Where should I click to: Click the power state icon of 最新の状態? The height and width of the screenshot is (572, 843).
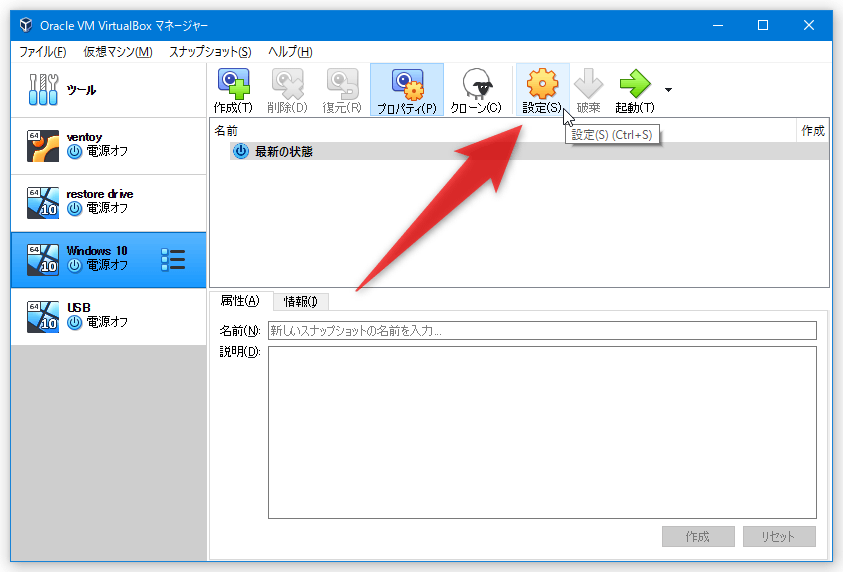(241, 151)
